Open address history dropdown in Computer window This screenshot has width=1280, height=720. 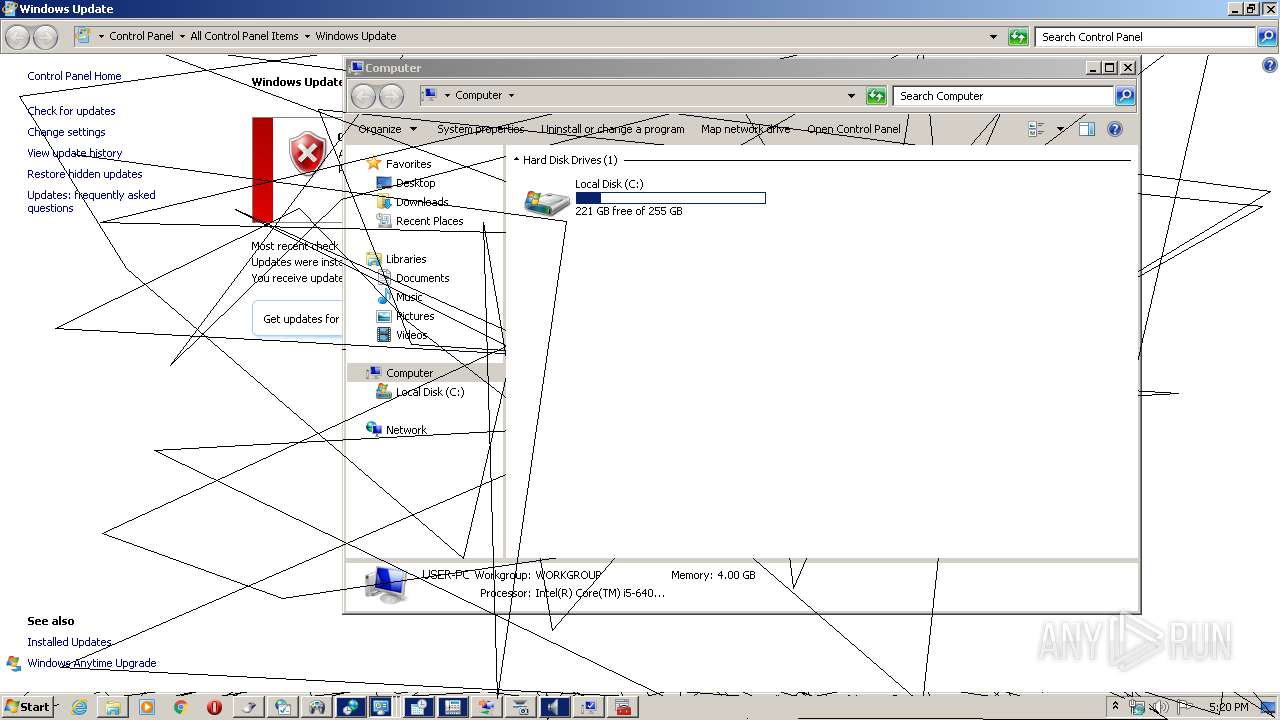pos(851,96)
